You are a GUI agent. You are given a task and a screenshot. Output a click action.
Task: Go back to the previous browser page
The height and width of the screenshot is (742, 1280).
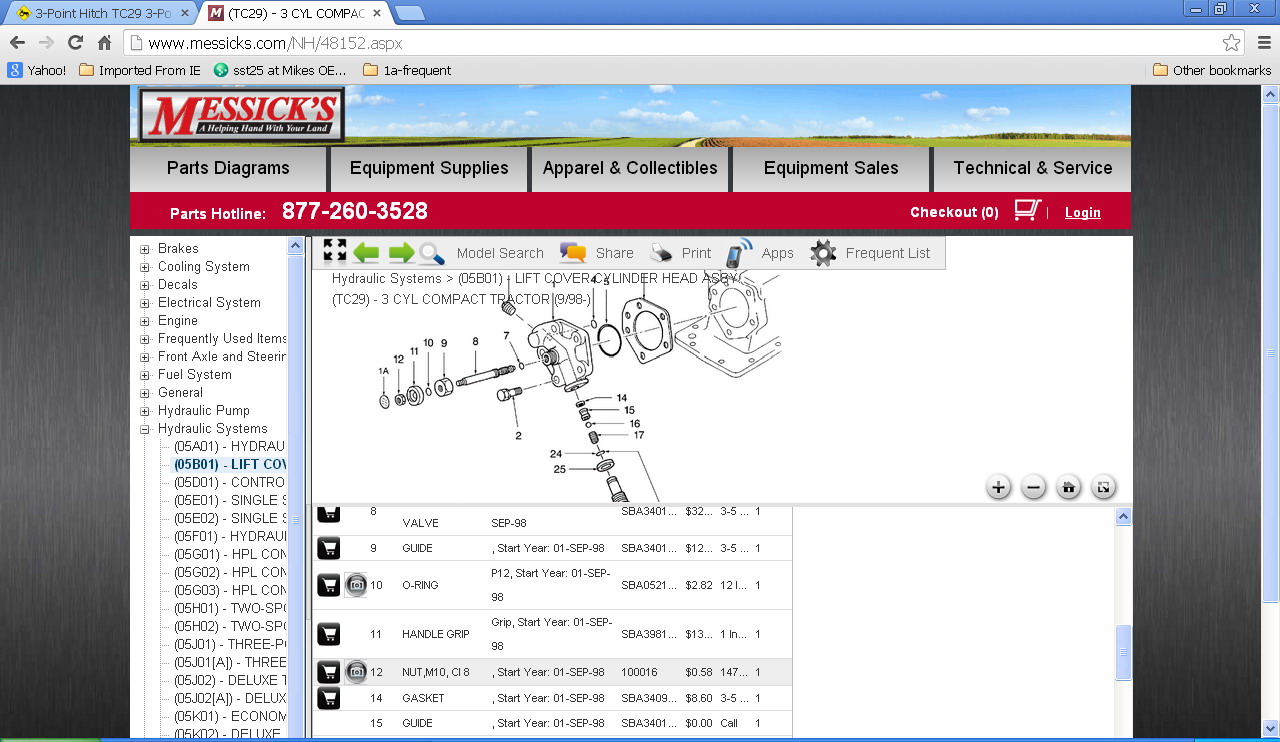(17, 43)
